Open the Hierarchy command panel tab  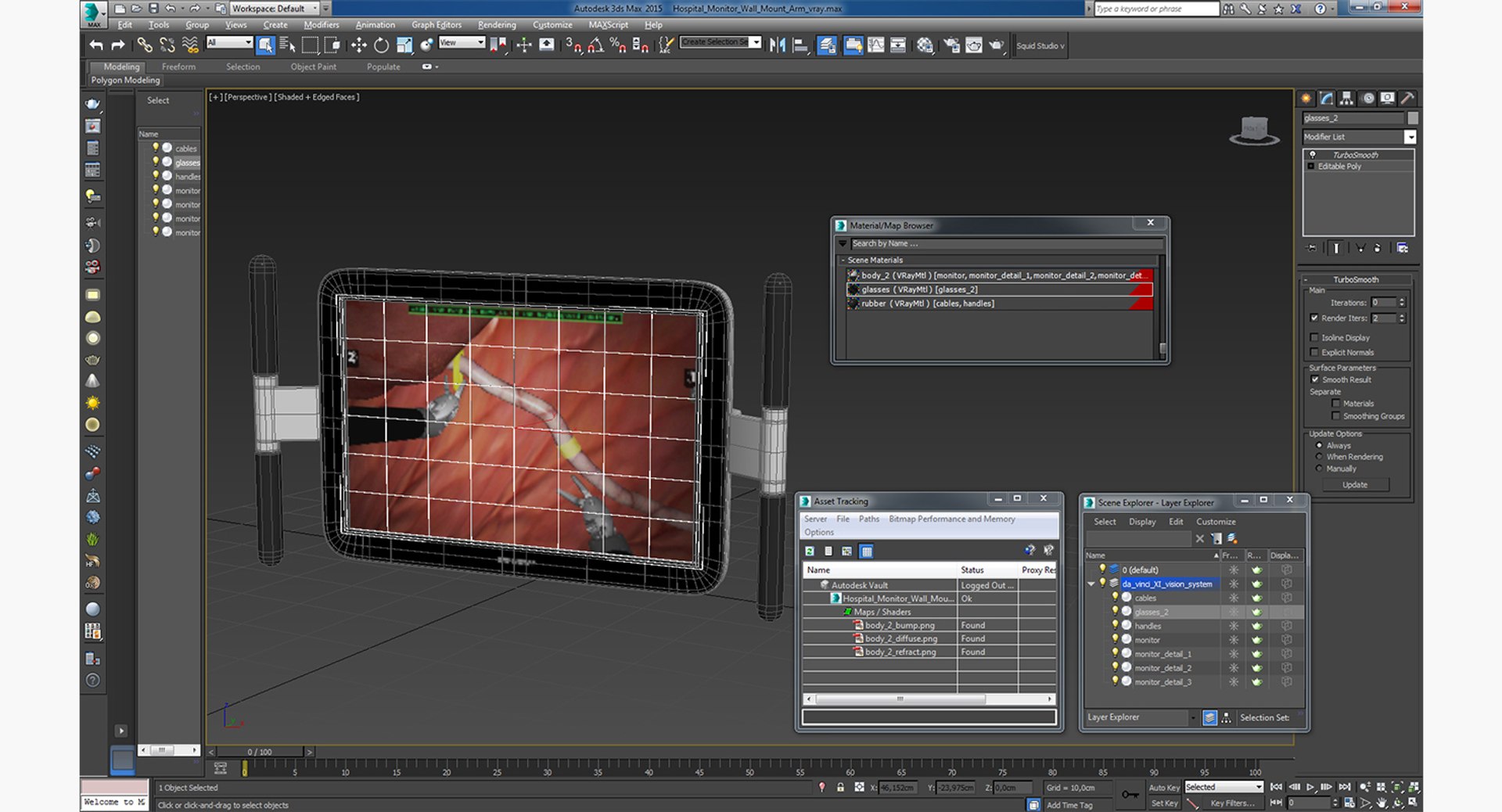pyautogui.click(x=1346, y=99)
